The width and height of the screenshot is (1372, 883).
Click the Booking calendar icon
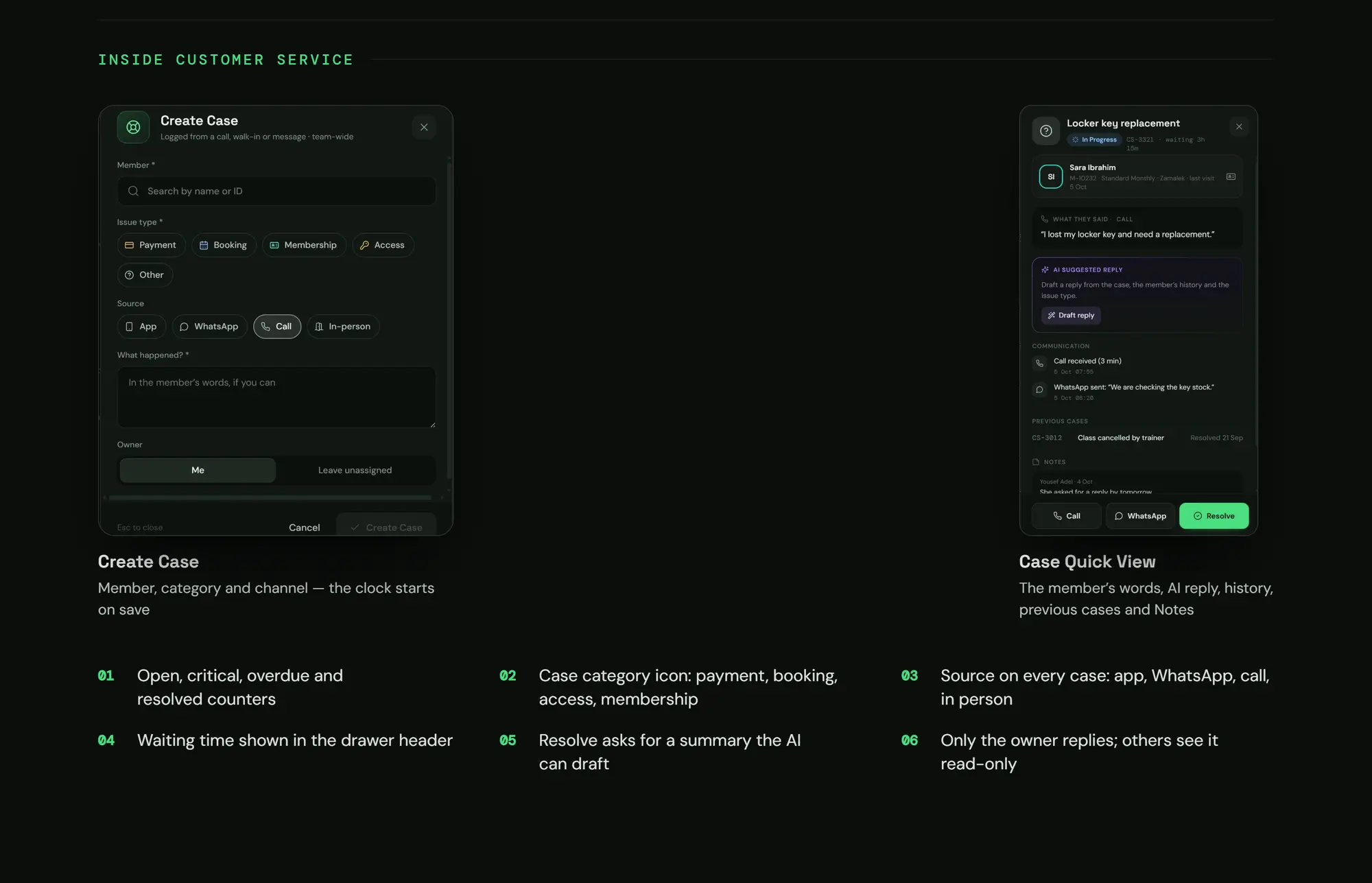tap(204, 245)
